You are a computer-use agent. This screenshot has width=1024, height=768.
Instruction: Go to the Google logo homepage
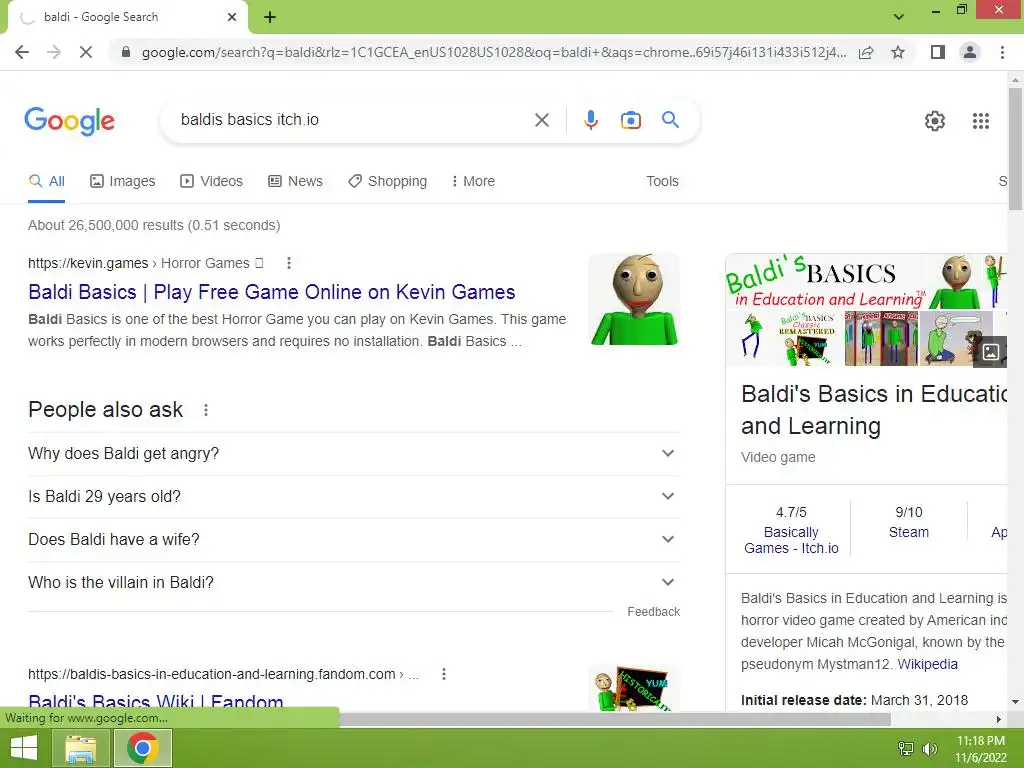(x=69, y=121)
